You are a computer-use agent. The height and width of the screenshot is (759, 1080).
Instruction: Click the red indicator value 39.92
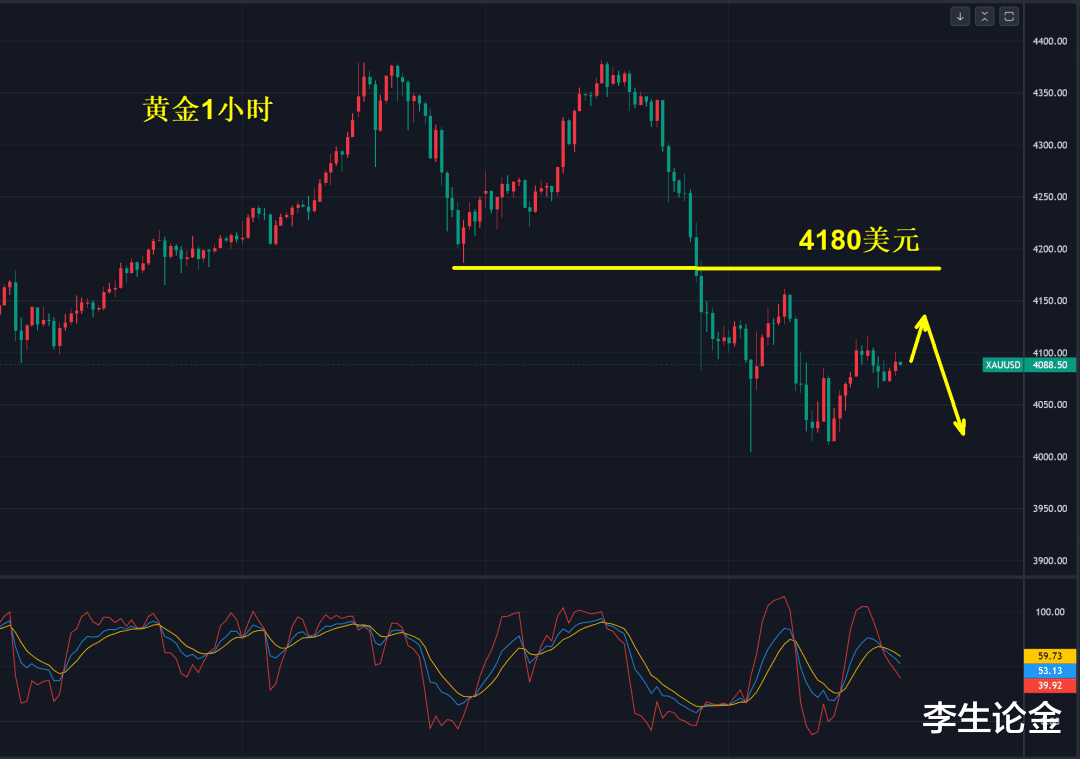(x=1050, y=685)
